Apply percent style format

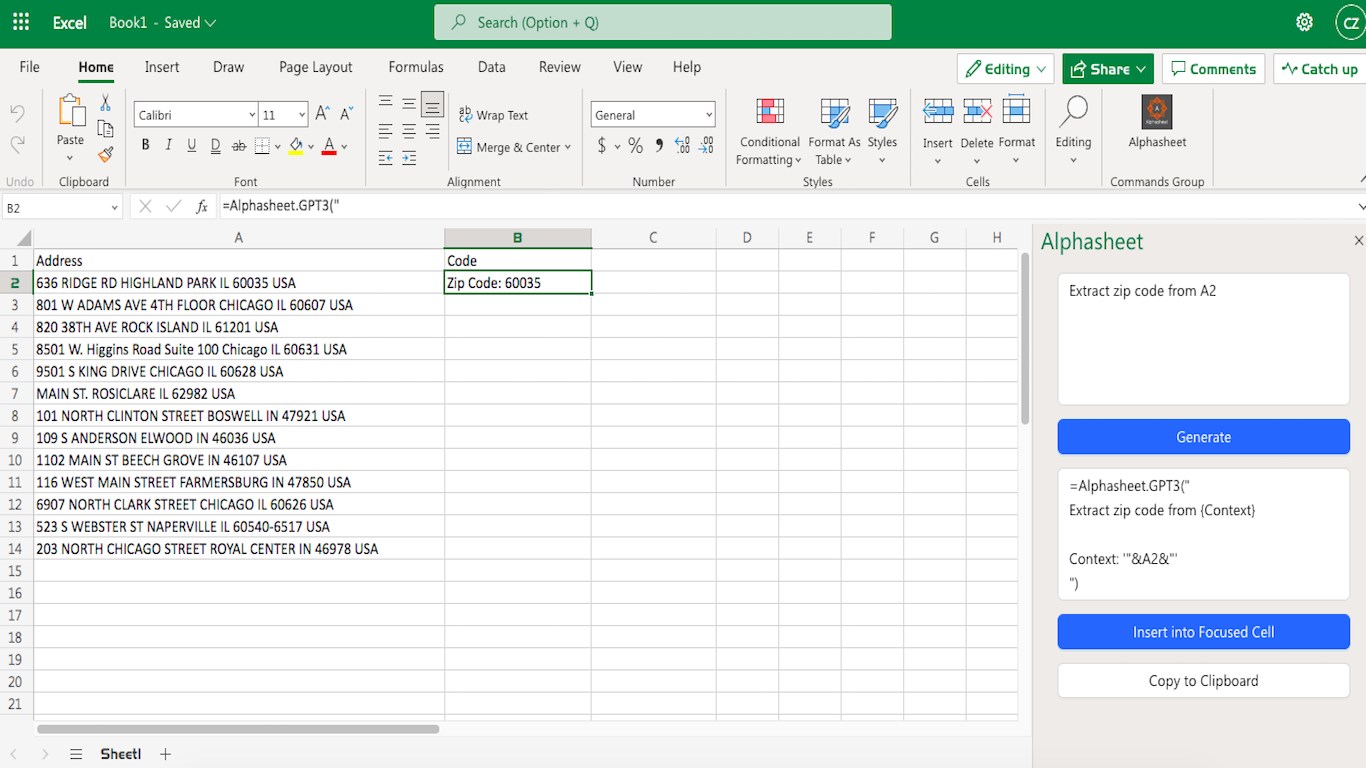coord(635,146)
